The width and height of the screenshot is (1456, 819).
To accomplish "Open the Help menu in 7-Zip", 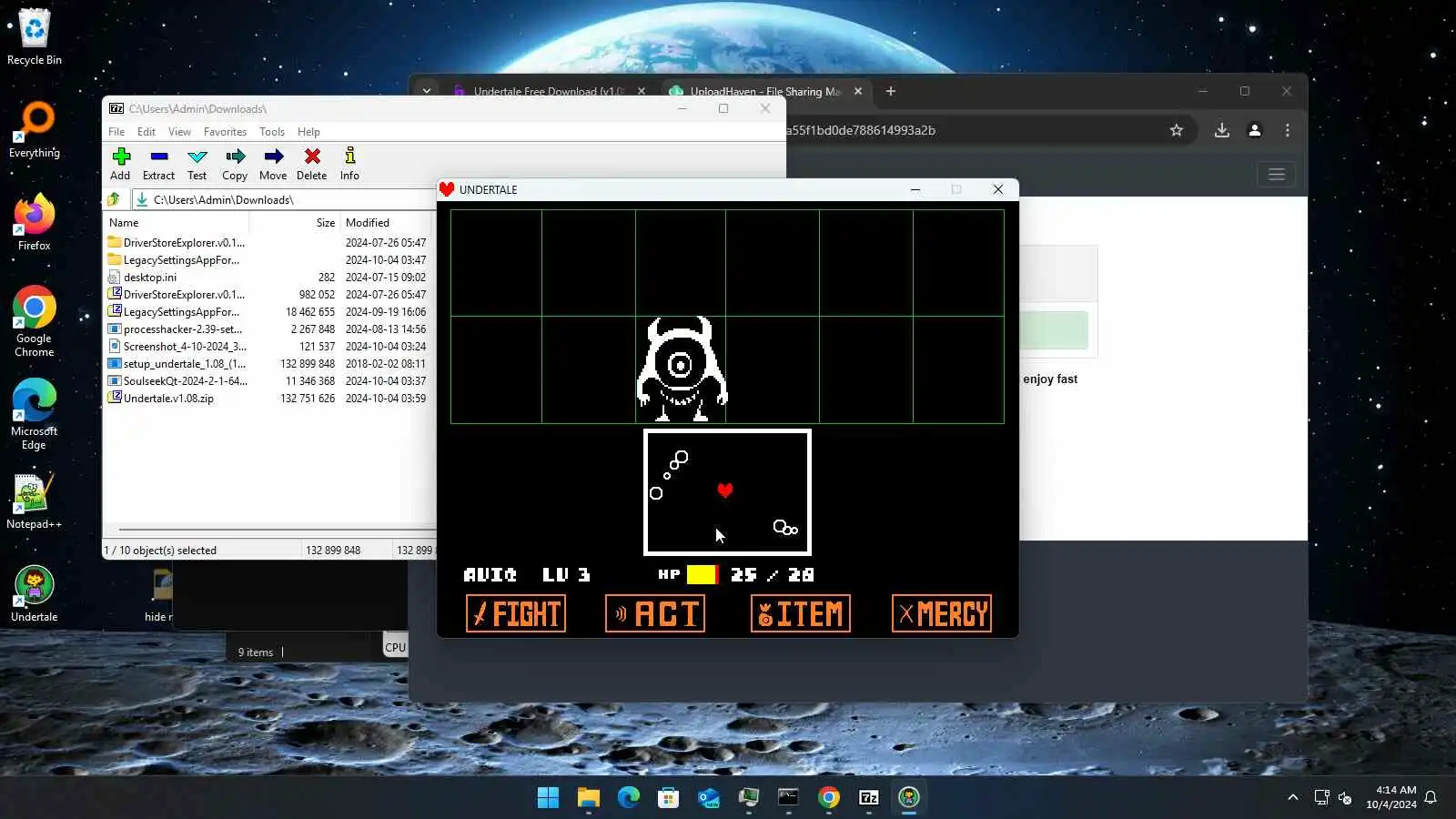I will pyautogui.click(x=308, y=132).
